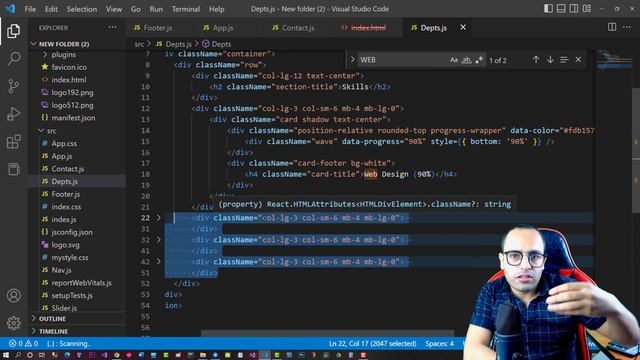Toggle bottom panel layout icon
Screen dimensions: 640x360
coord(561,9)
